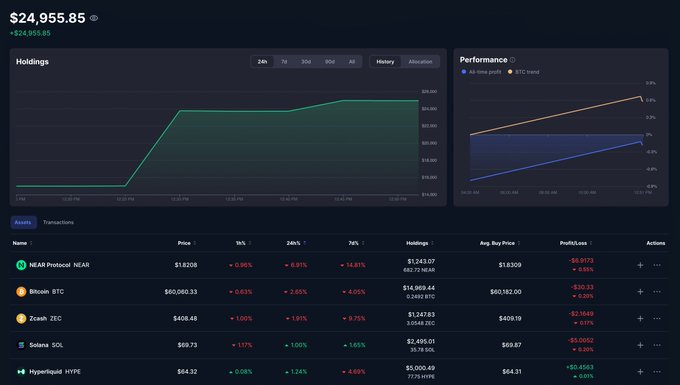This screenshot has height=385, width=680.
Task: Click Zcash average buy price $409.19
Action: [x=510, y=318]
